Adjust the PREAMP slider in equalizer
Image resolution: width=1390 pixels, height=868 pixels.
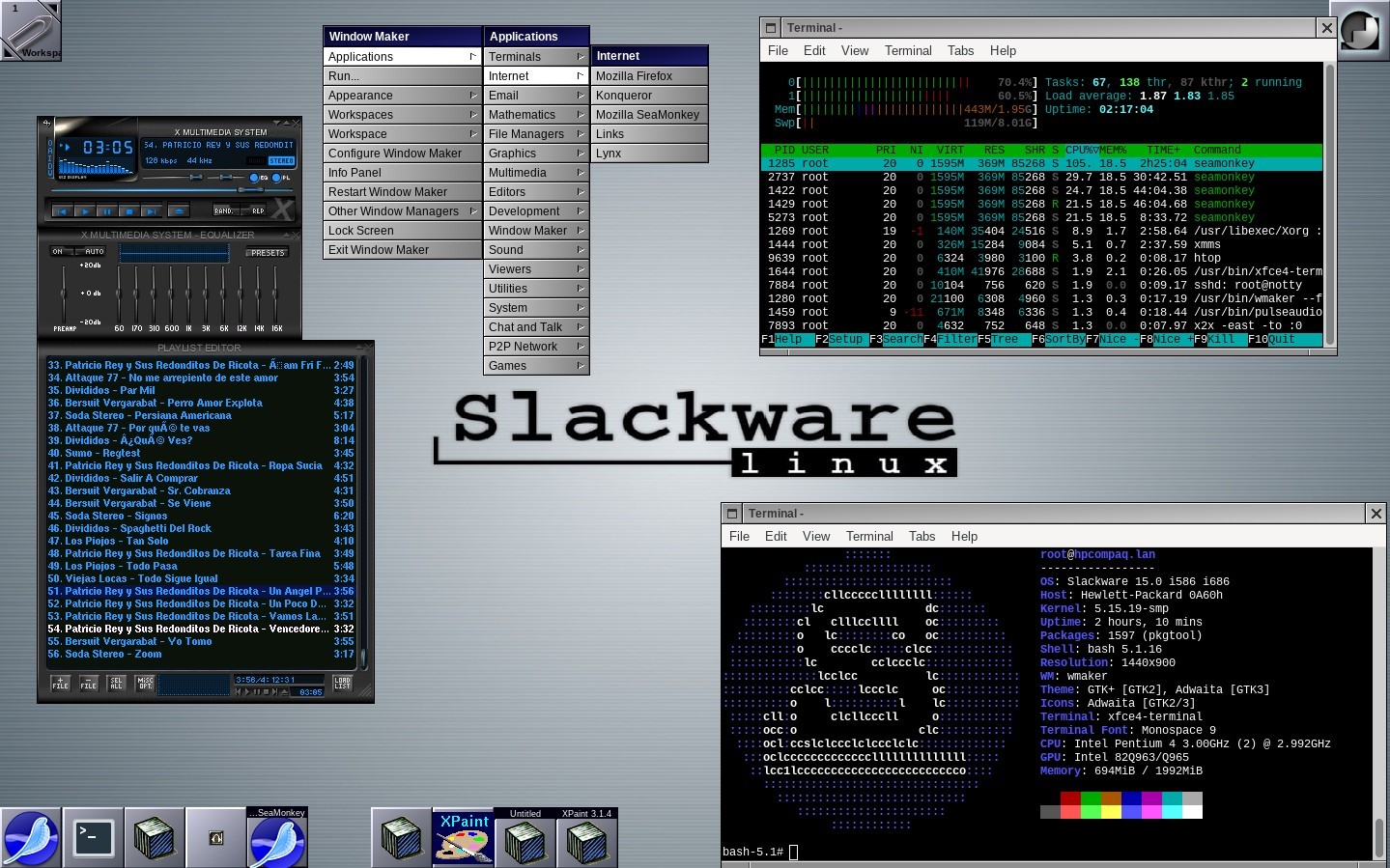point(65,293)
